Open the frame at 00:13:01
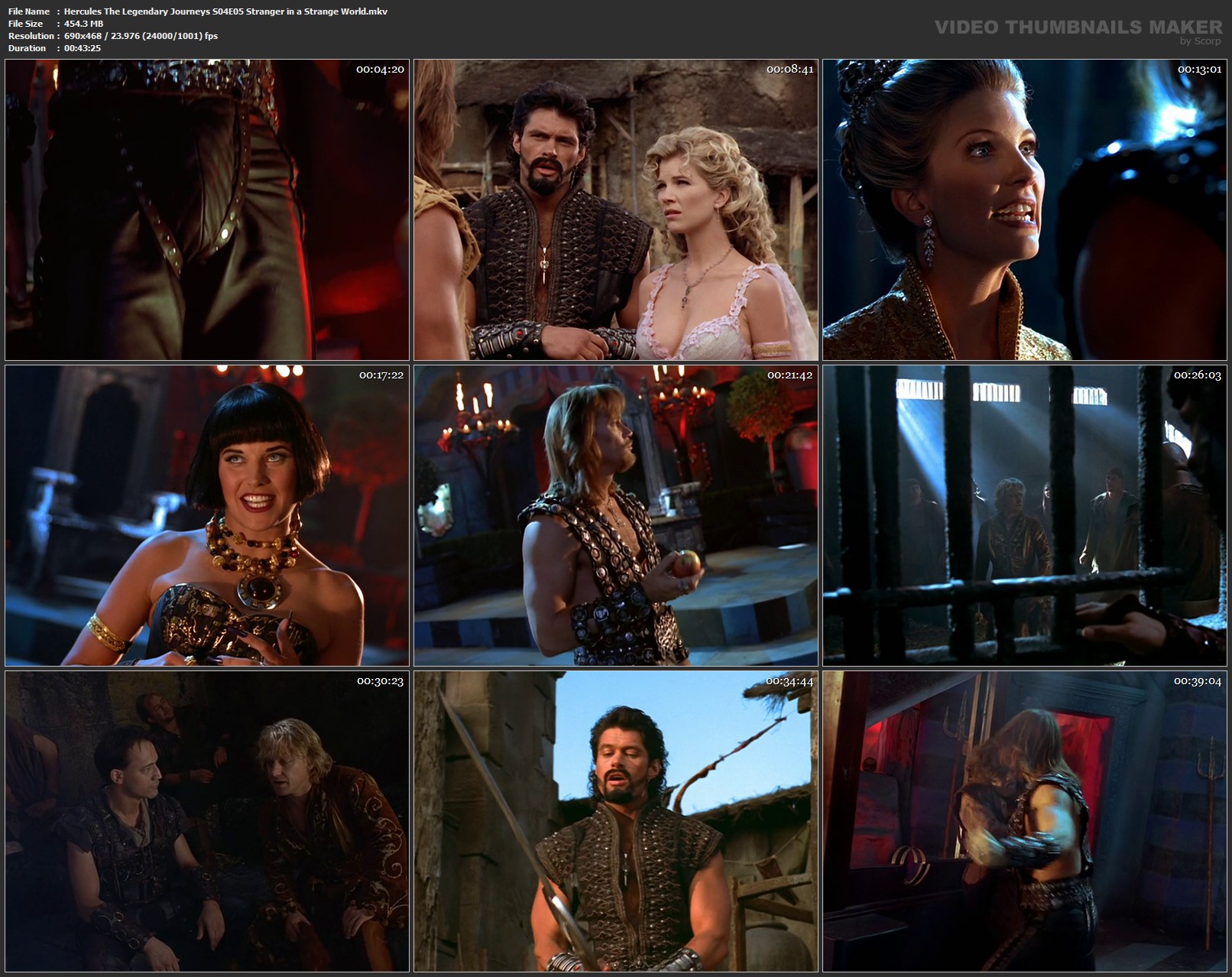Viewport: 1232px width, 977px height. [x=1025, y=209]
